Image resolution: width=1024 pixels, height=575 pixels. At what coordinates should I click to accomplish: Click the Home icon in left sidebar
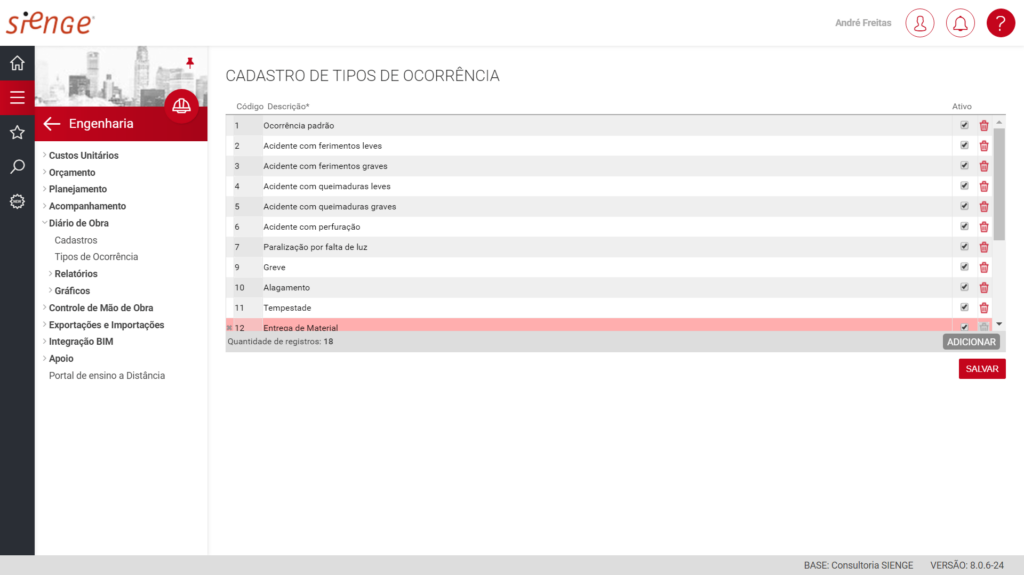pyautogui.click(x=17, y=63)
